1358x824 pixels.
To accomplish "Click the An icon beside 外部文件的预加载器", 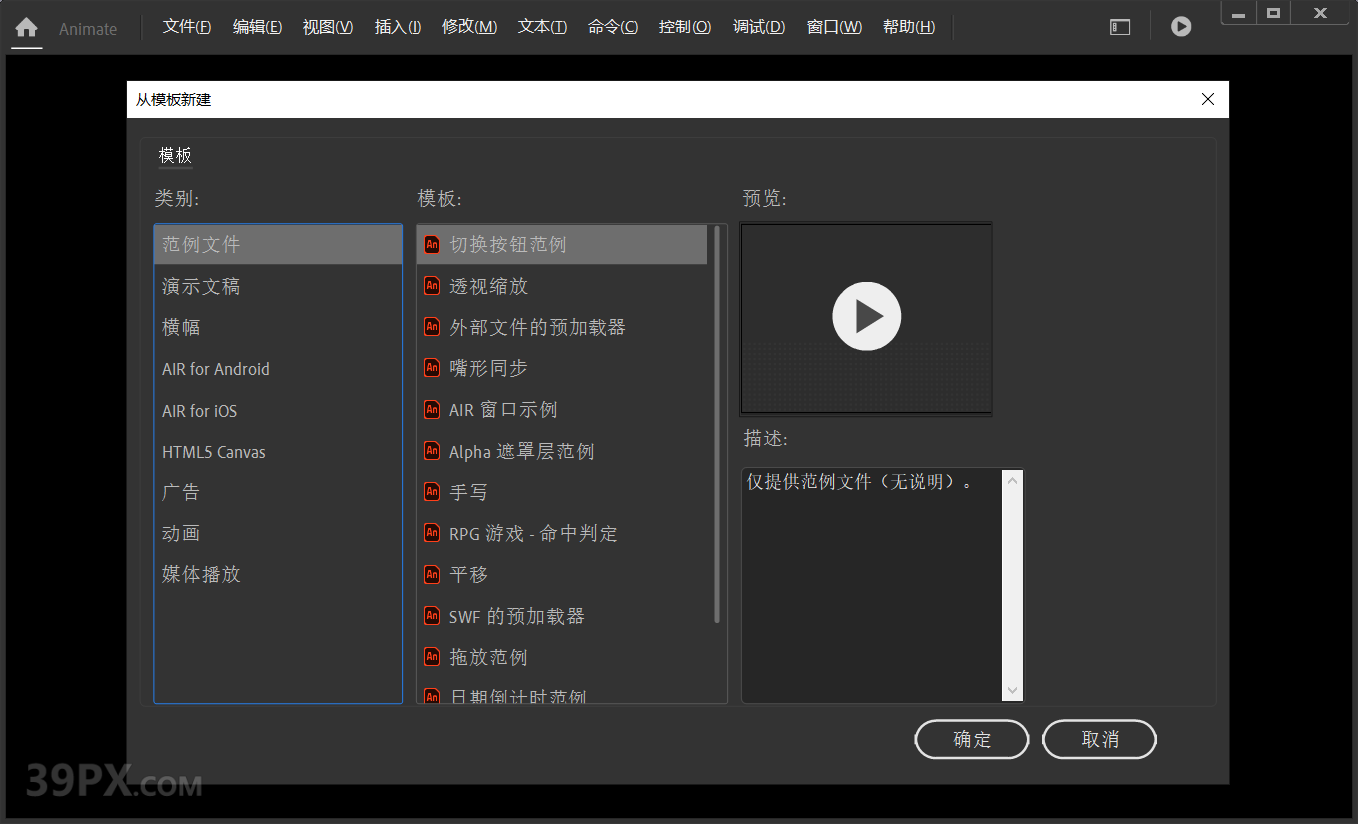I will click(x=432, y=326).
